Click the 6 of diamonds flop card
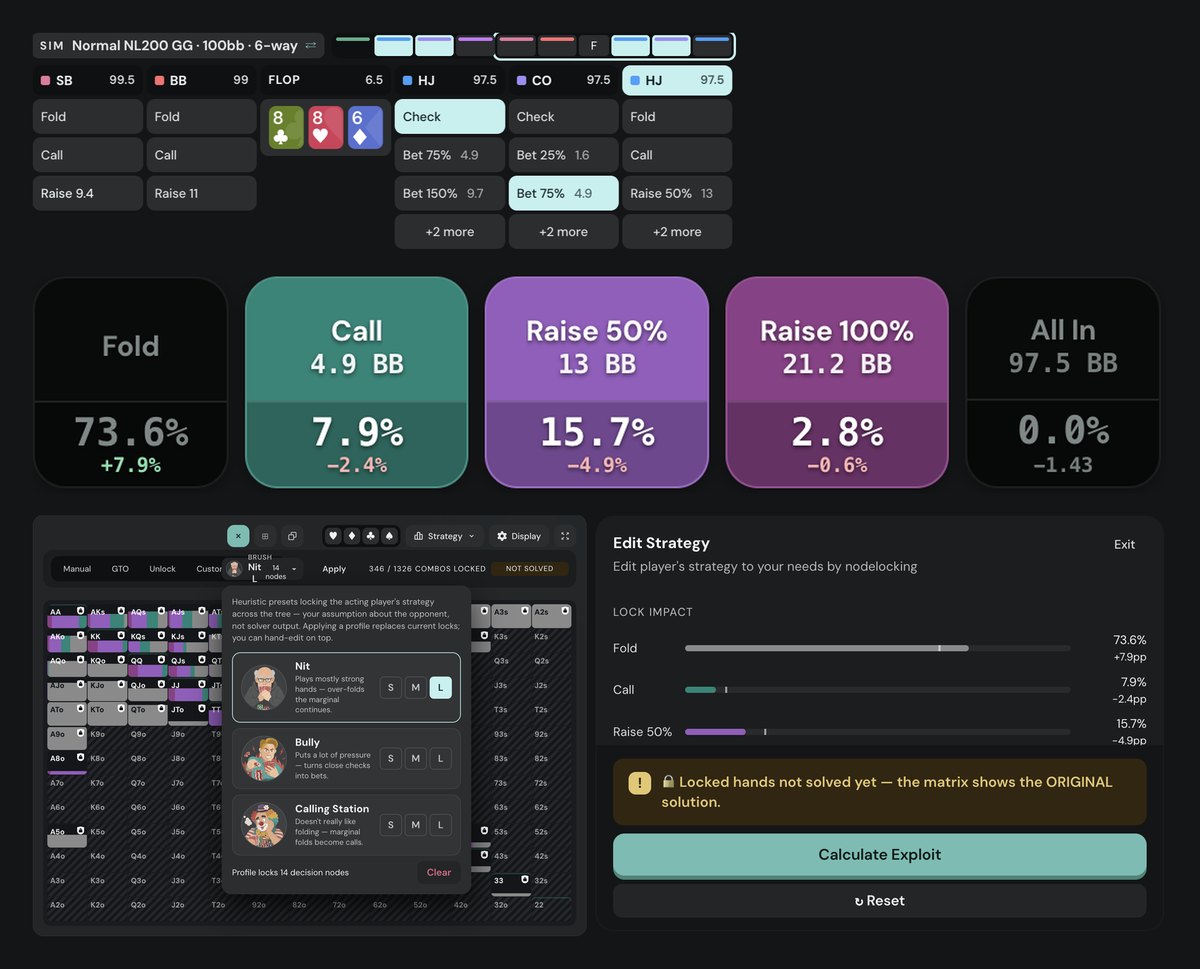This screenshot has height=969, width=1200. click(365, 128)
